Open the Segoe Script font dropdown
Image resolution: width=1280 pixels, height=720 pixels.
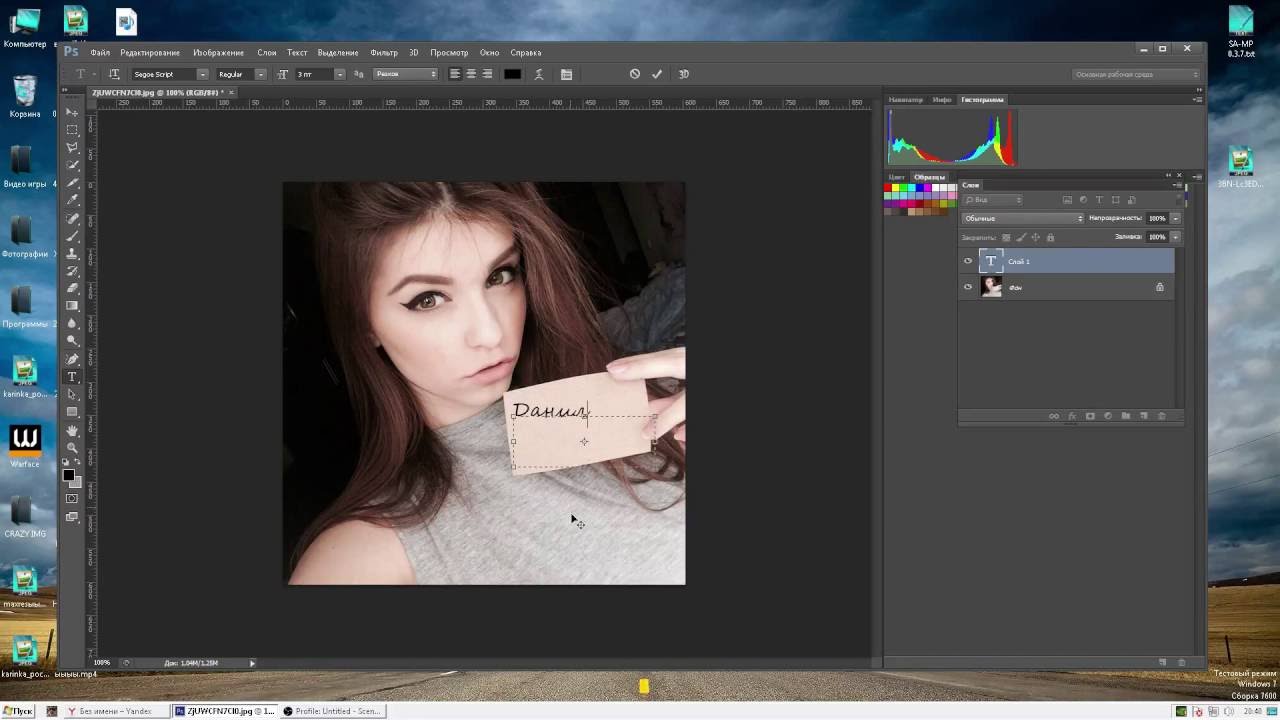click(202, 74)
